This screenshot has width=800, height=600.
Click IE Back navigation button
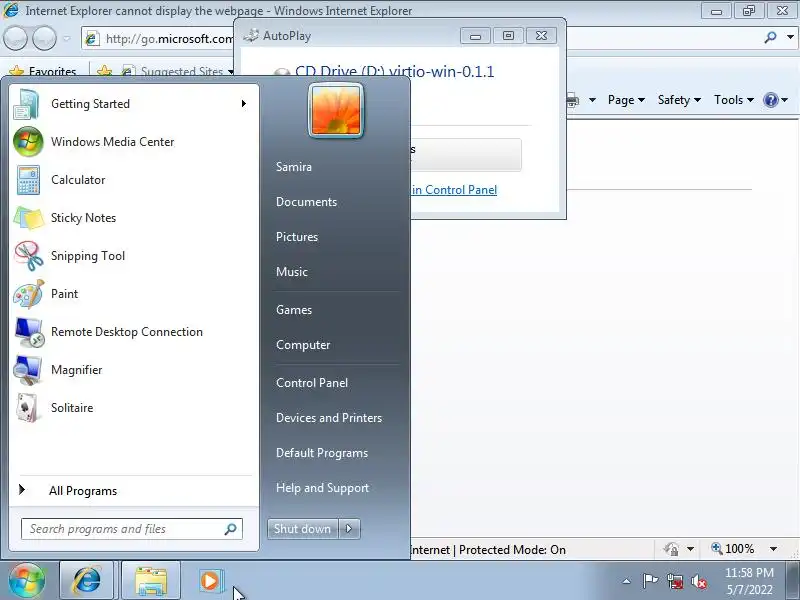coord(15,38)
